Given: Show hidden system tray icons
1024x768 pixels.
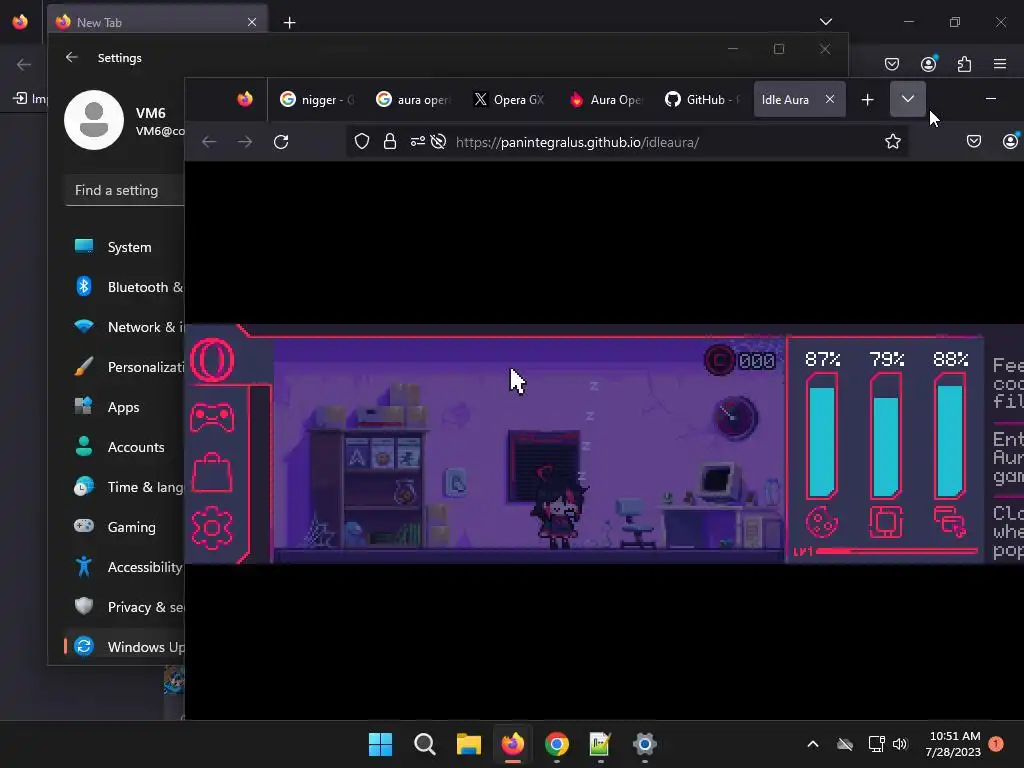Looking at the screenshot, I should click(x=812, y=744).
